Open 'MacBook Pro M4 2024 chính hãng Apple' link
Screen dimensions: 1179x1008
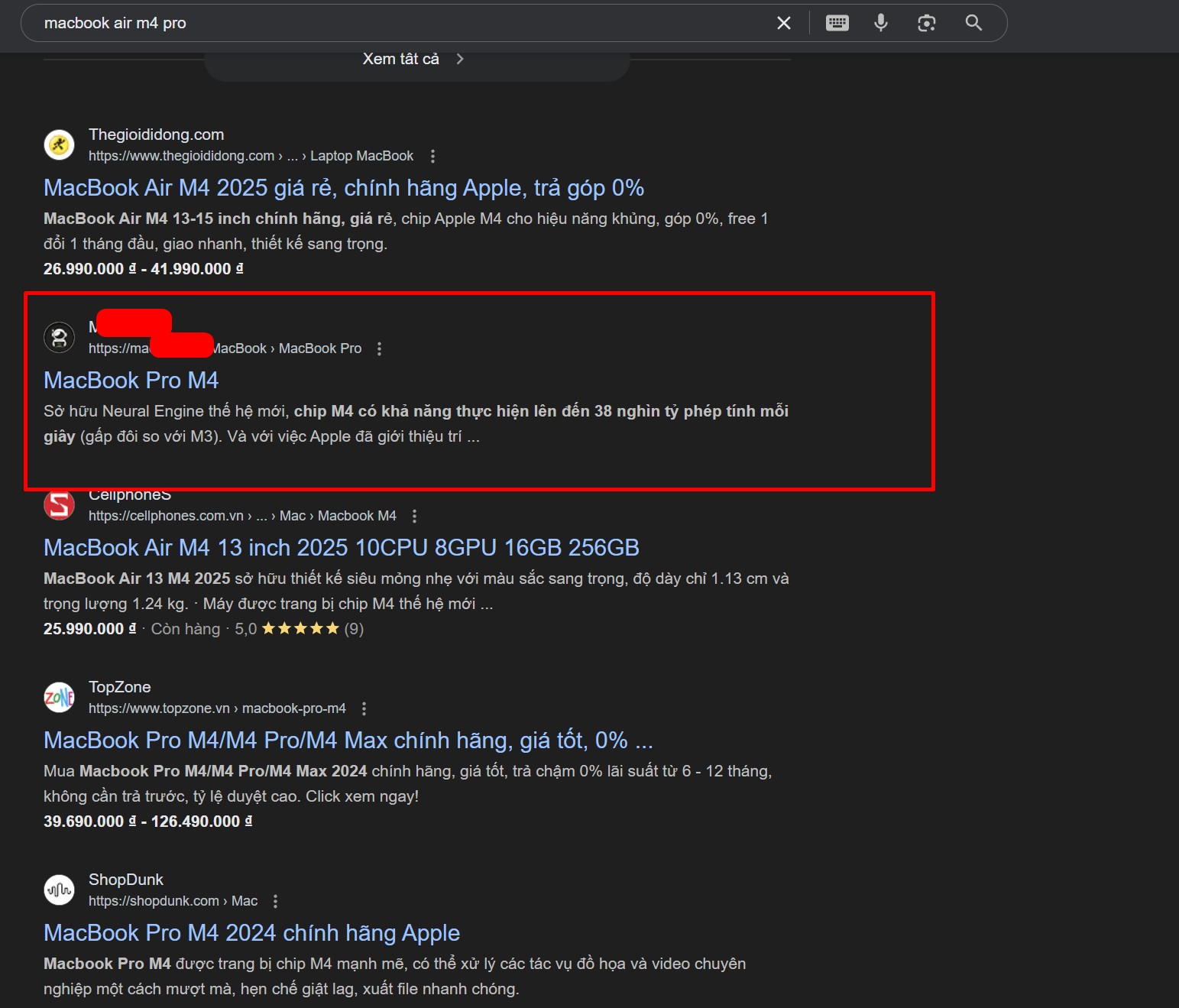(x=251, y=933)
